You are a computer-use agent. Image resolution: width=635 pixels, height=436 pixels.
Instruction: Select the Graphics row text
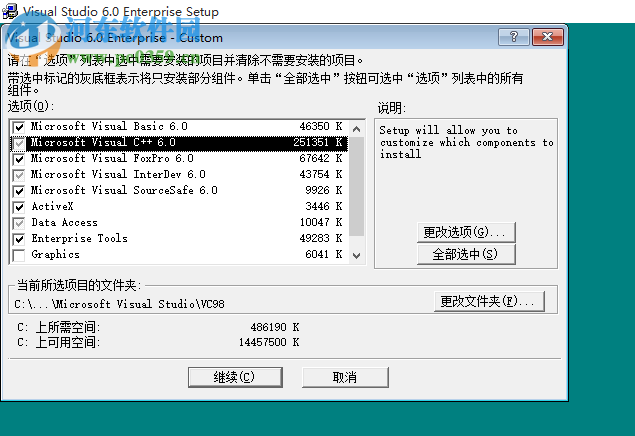55,255
